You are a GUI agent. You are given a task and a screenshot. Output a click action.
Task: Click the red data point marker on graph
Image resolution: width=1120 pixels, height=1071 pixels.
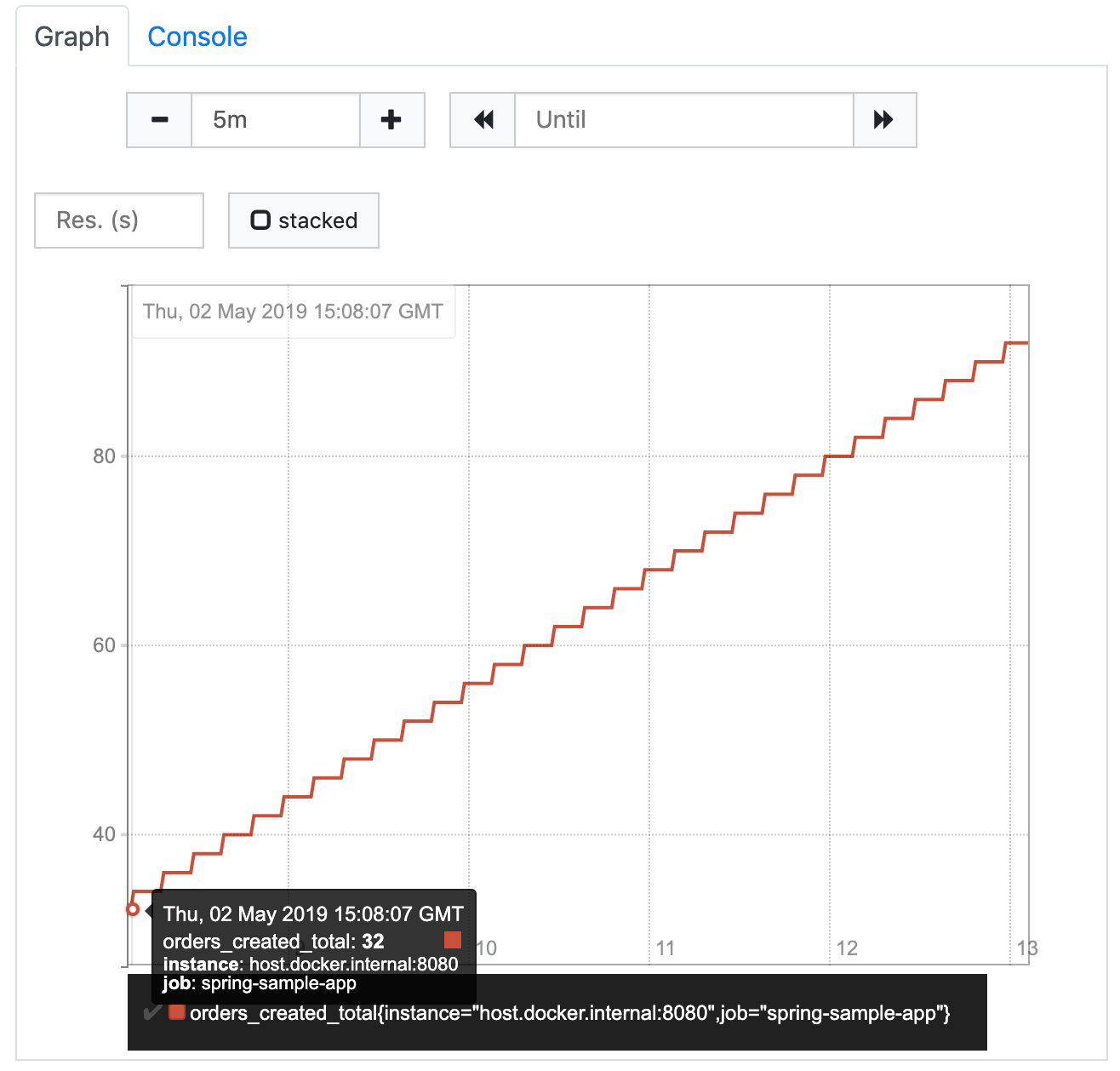pos(133,909)
